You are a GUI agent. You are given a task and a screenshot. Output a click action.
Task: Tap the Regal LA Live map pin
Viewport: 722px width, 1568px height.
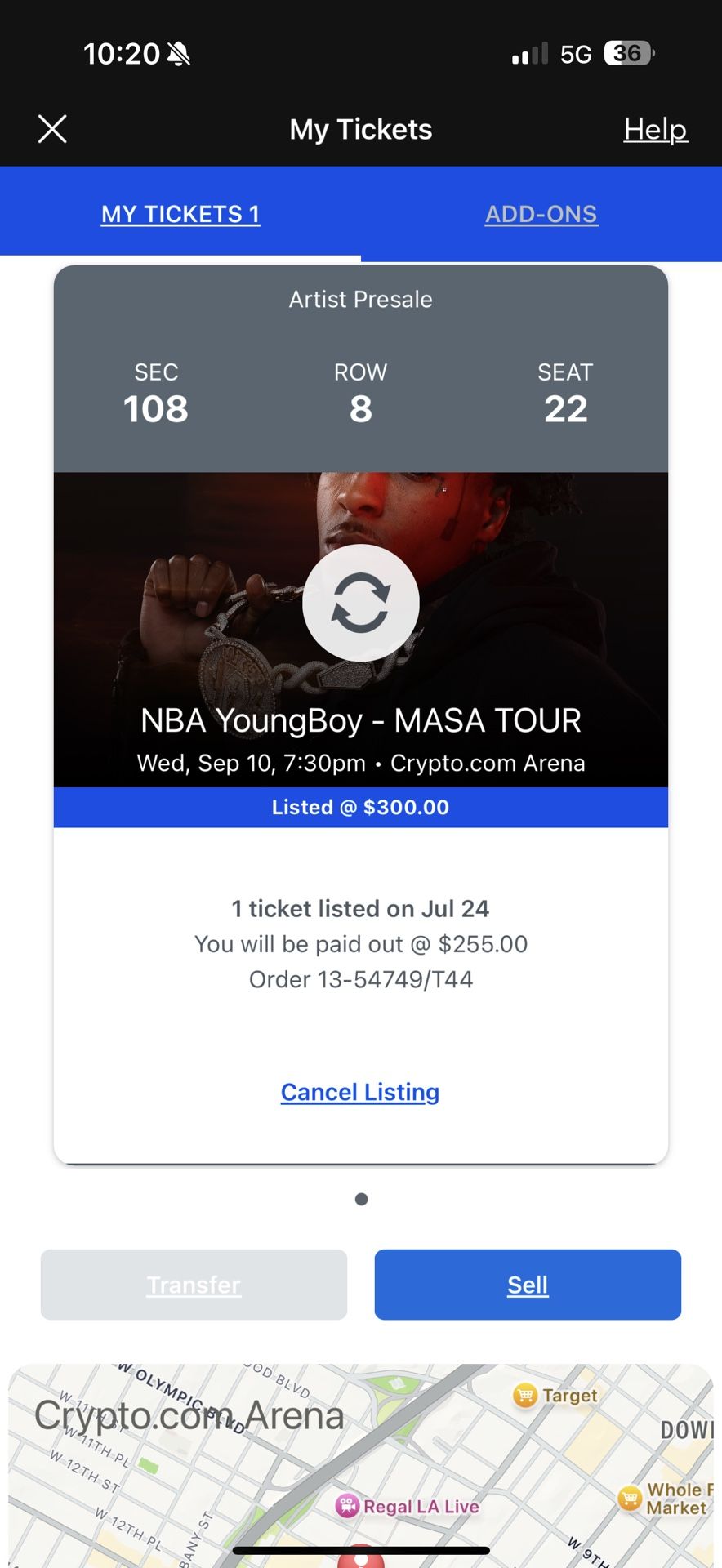pos(348,1506)
